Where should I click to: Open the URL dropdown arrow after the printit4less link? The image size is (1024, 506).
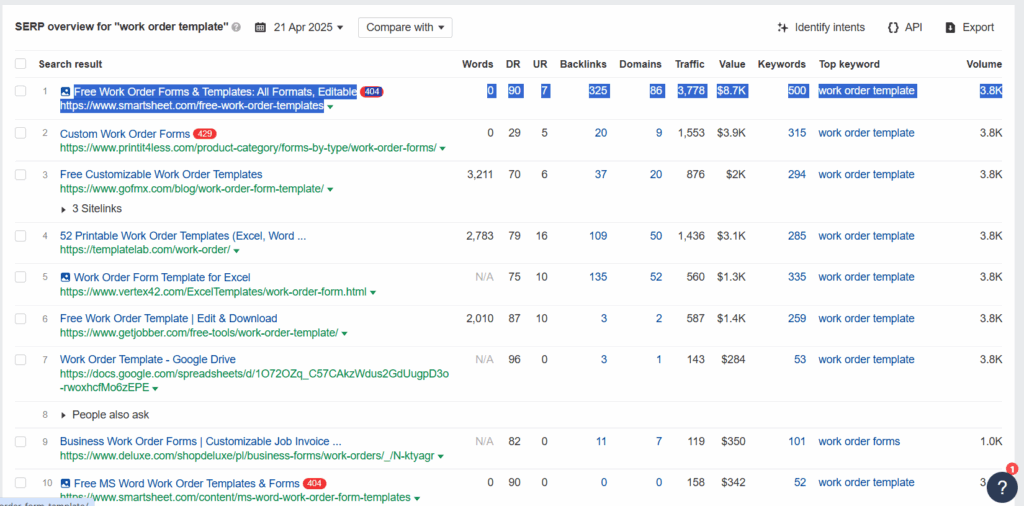pyautogui.click(x=442, y=149)
